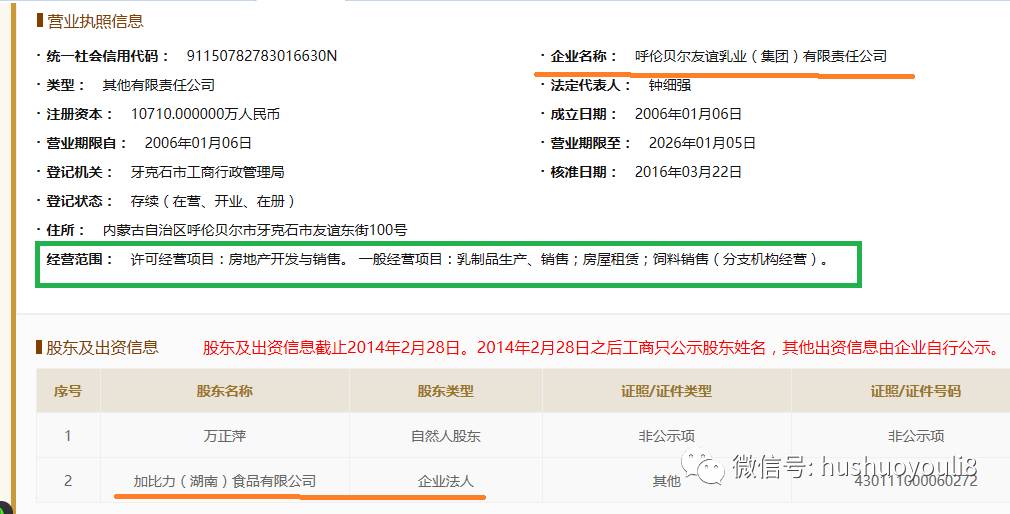Click founding date value next to 成立日期

tap(688, 114)
